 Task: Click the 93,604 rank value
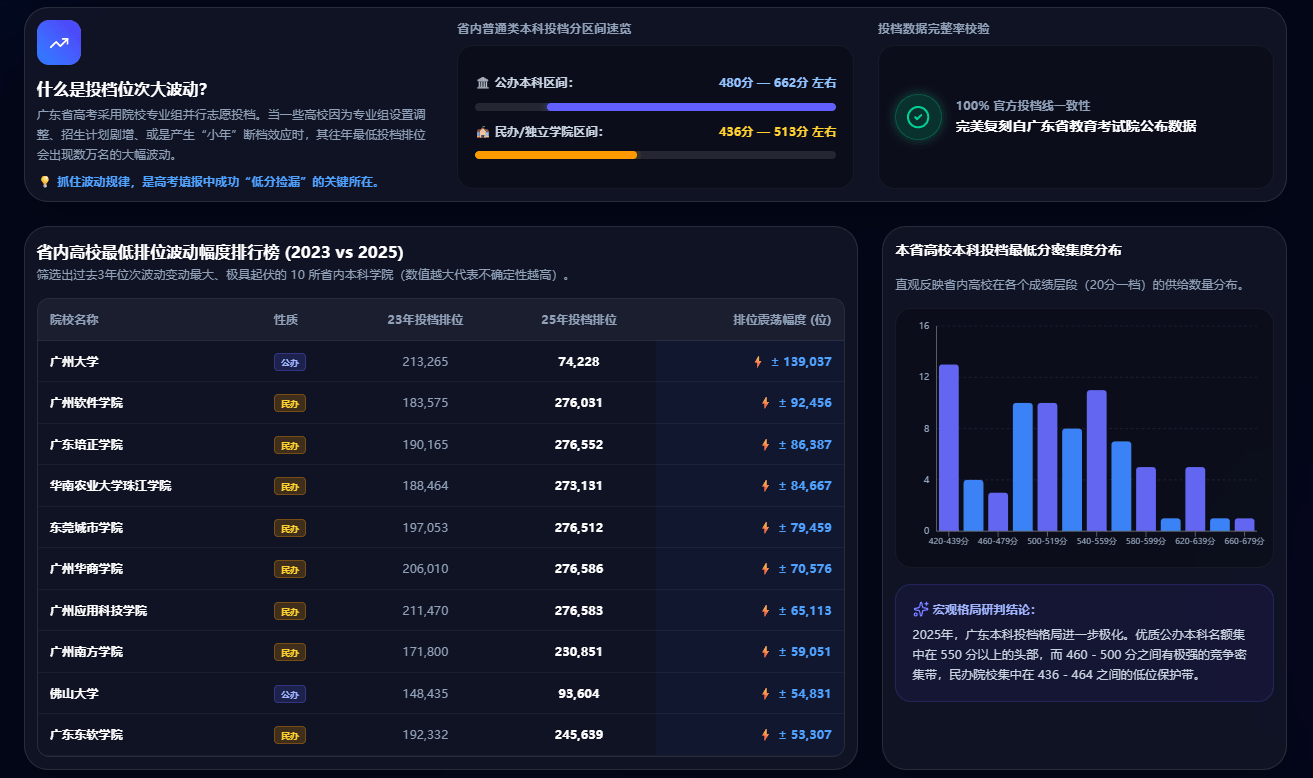pyautogui.click(x=579, y=694)
